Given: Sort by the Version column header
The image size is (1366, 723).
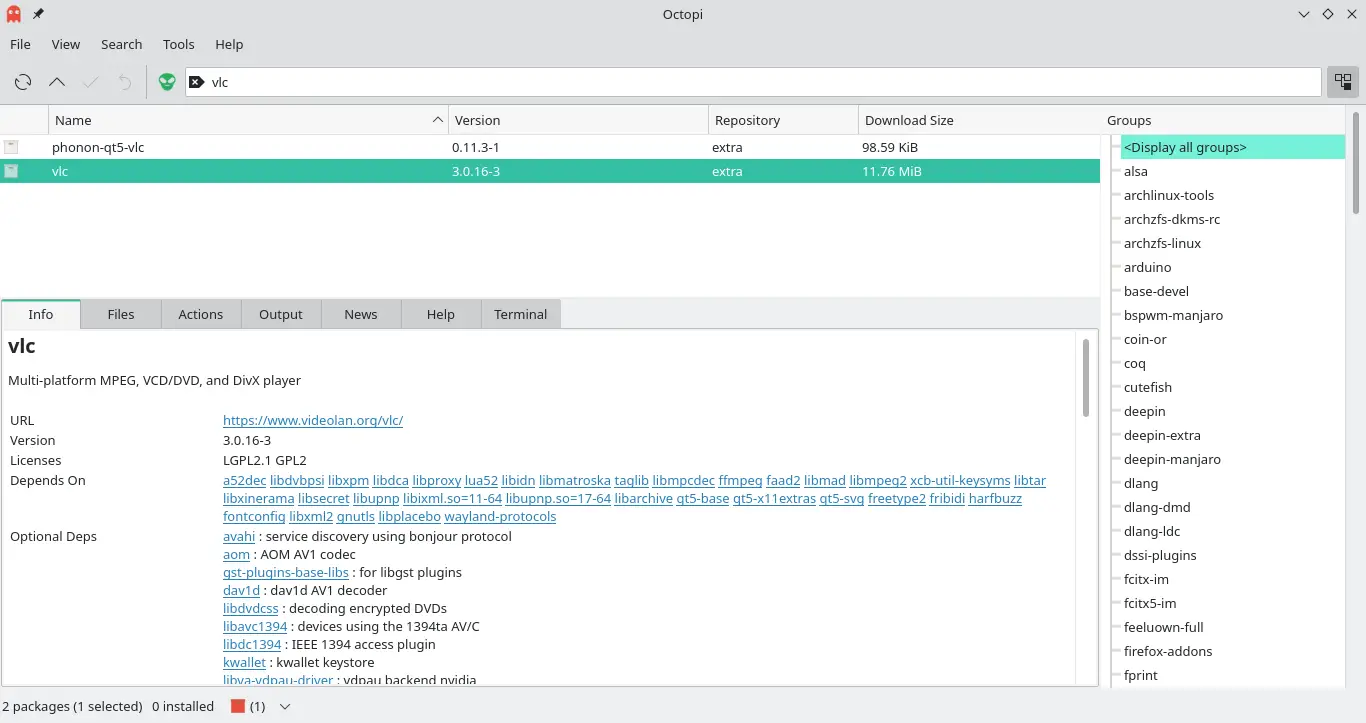Looking at the screenshot, I should (578, 120).
